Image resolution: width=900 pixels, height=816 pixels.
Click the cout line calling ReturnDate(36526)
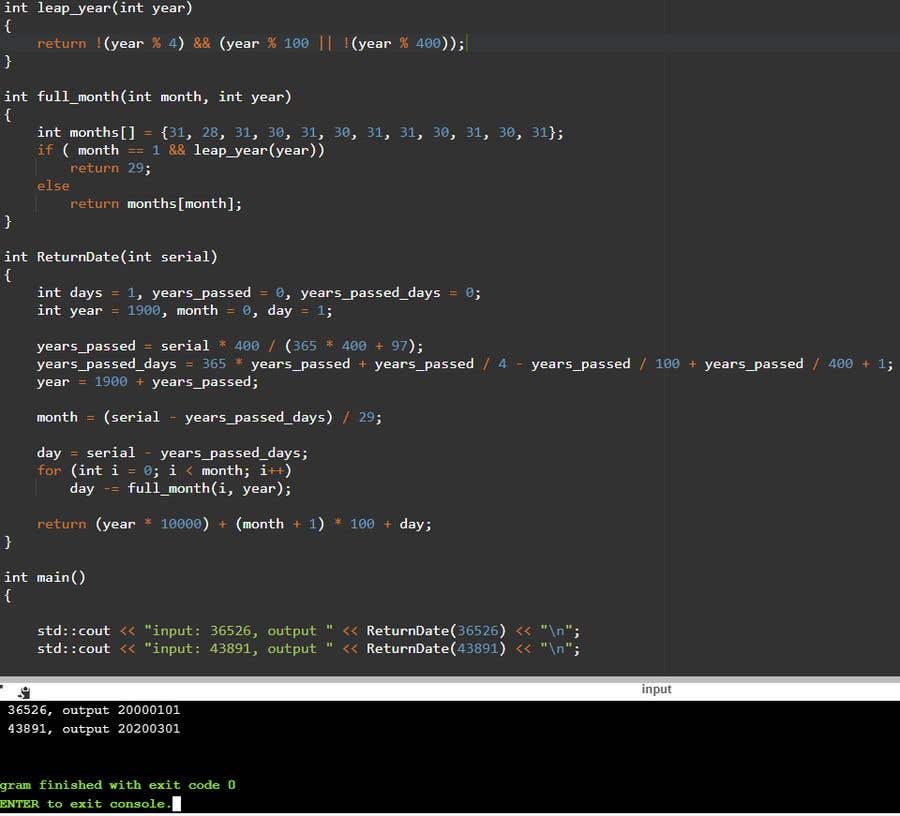[309, 631]
